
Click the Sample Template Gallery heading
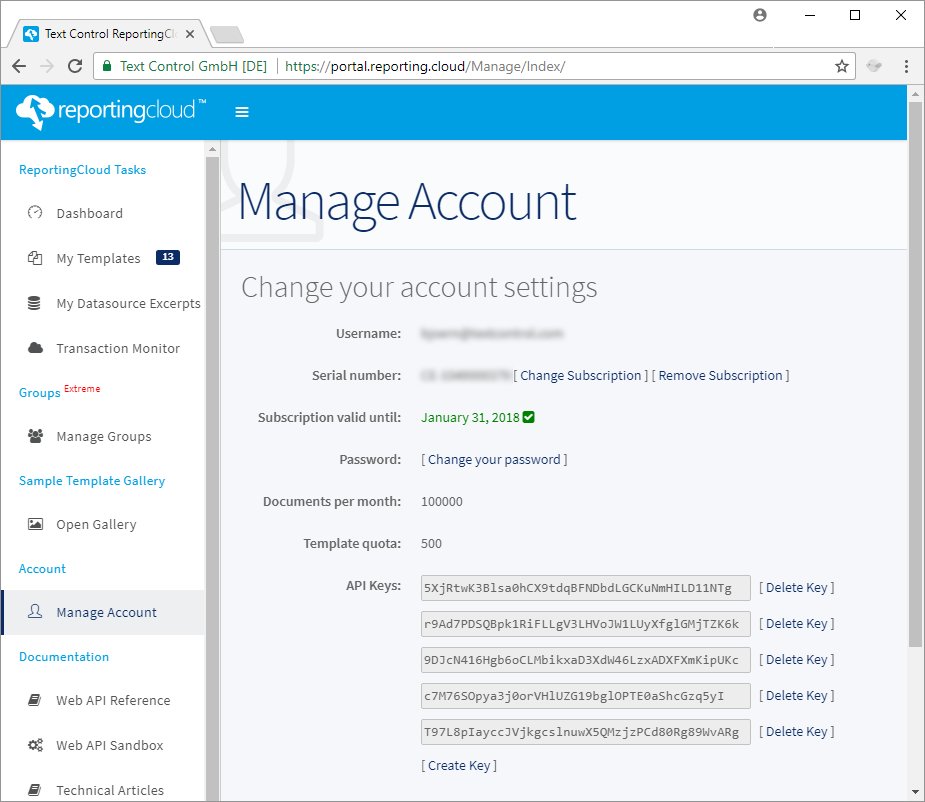tap(92, 481)
